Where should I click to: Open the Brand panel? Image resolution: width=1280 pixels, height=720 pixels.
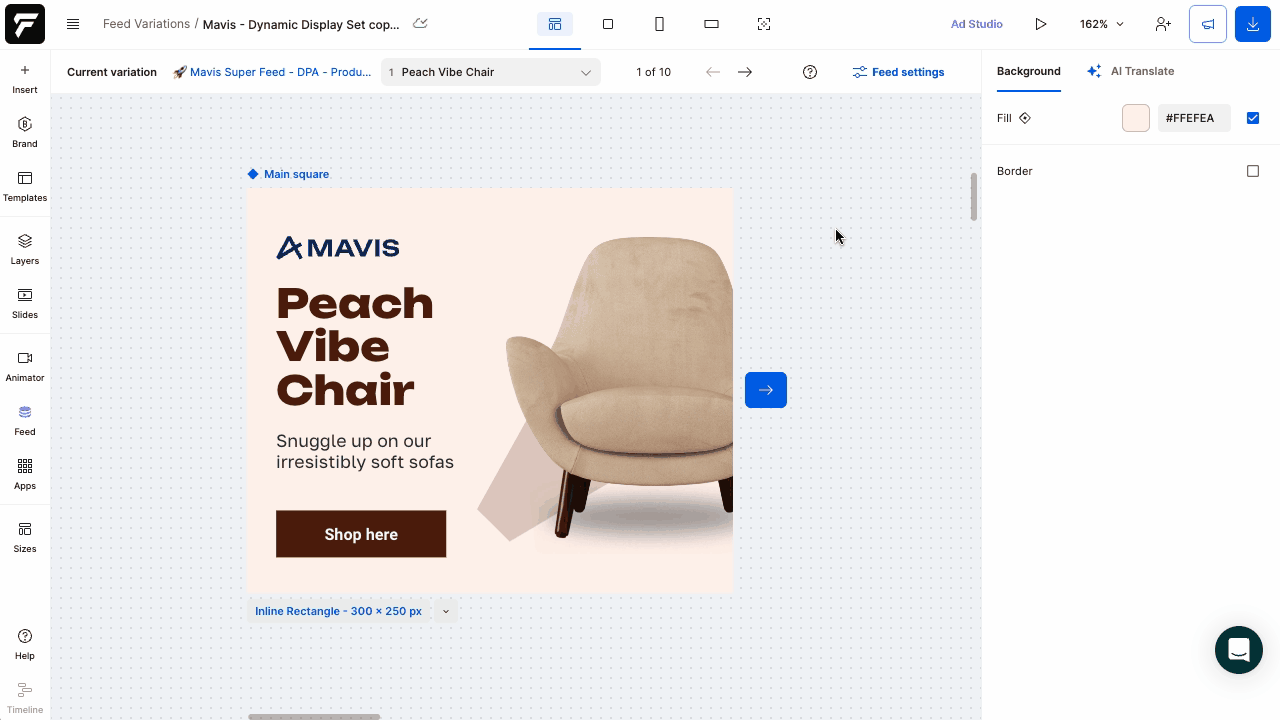click(x=25, y=132)
